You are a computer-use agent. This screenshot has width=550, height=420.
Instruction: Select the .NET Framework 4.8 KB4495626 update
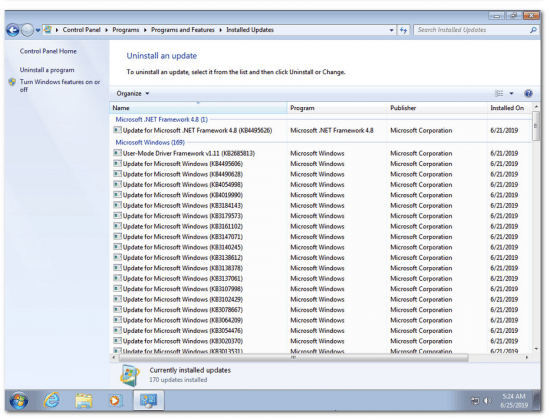pyautogui.click(x=321, y=131)
